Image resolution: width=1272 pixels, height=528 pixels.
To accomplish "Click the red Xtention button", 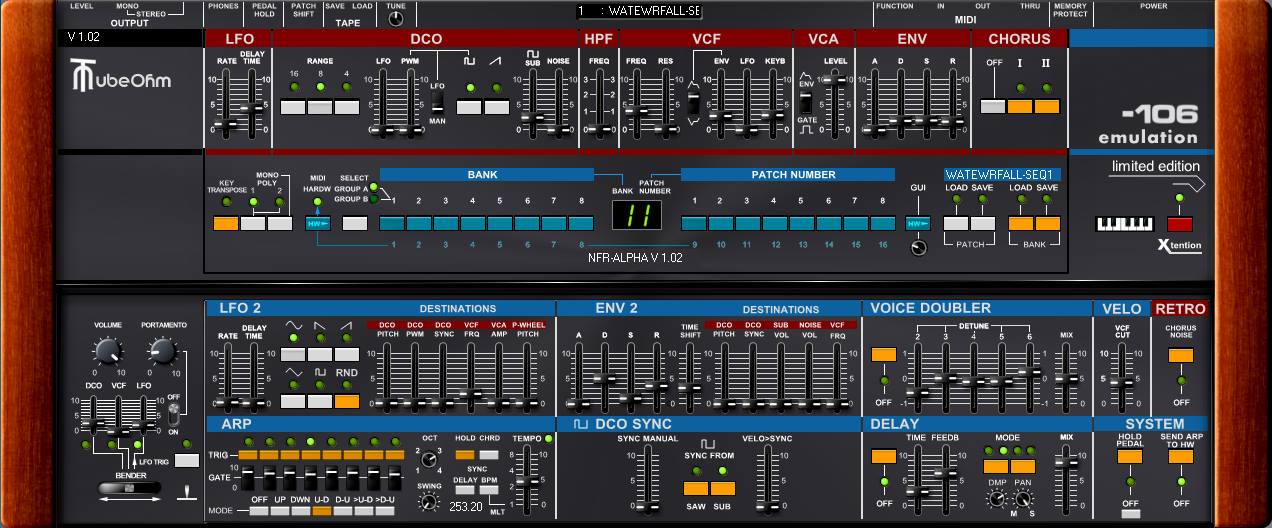I will click(x=1179, y=222).
